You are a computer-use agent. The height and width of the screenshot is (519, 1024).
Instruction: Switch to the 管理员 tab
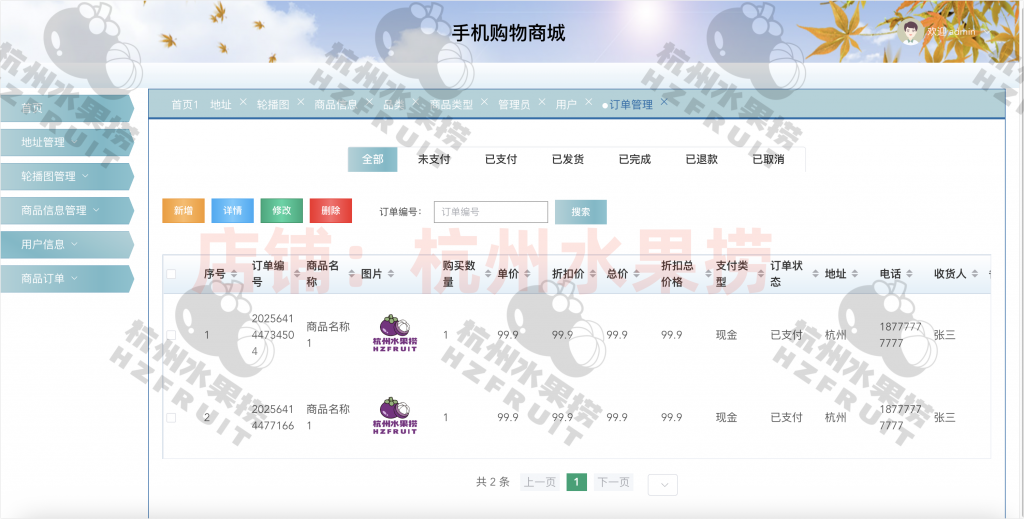point(514,104)
